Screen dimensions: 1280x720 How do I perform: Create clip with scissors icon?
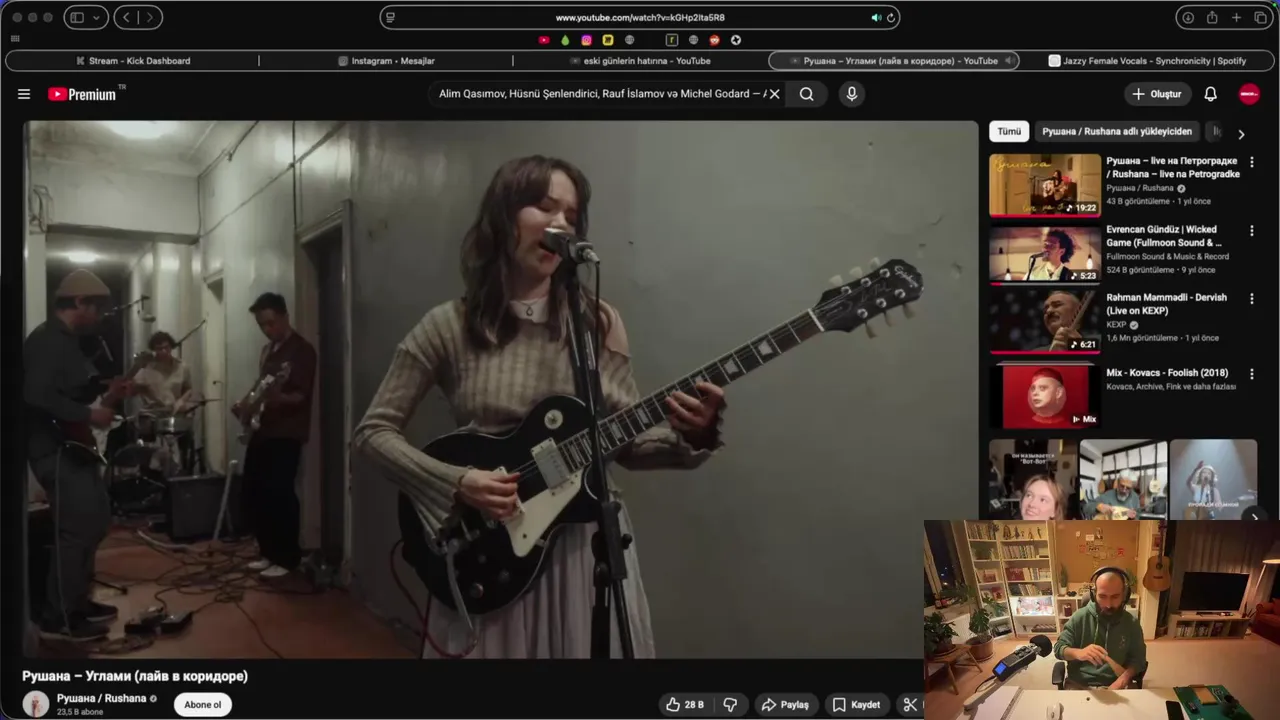coord(910,705)
